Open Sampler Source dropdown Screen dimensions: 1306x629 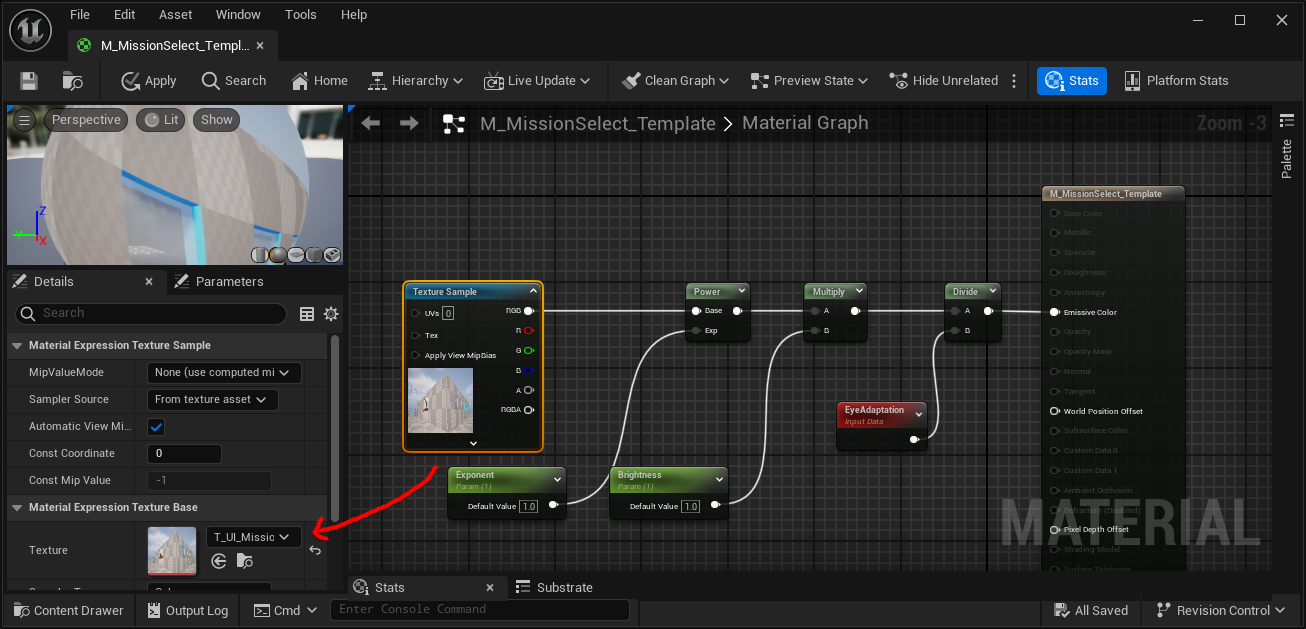pos(212,400)
